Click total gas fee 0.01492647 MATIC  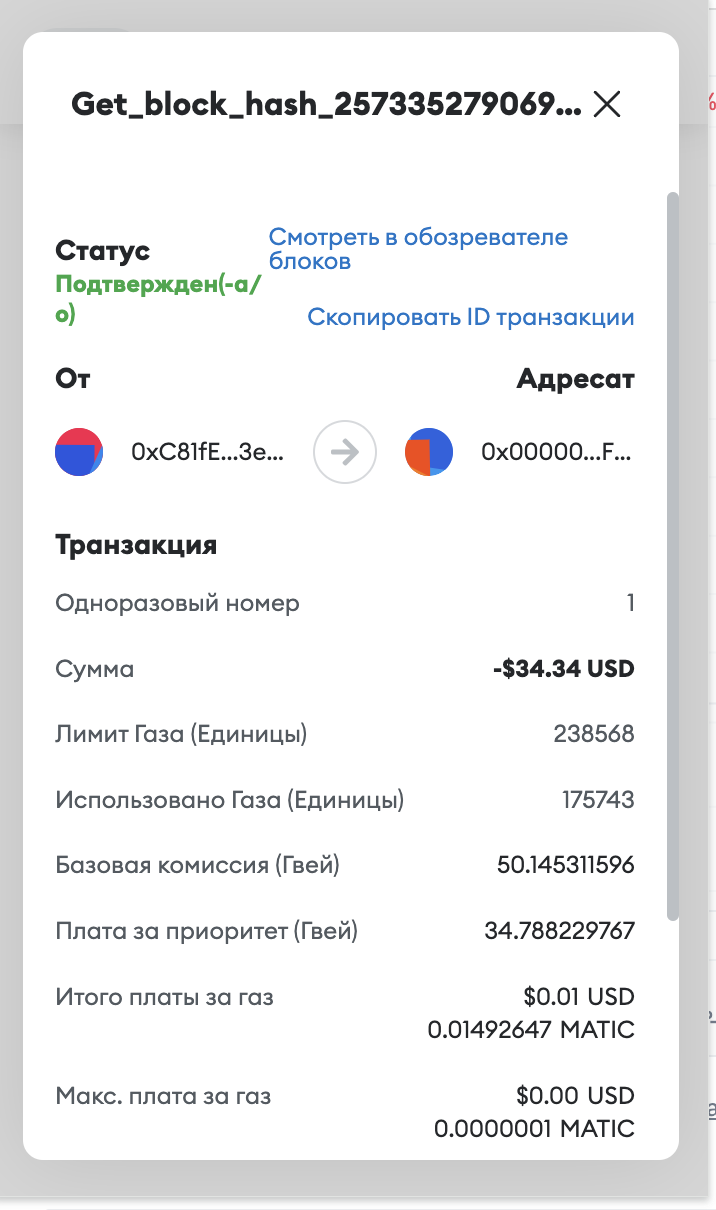(531, 1030)
